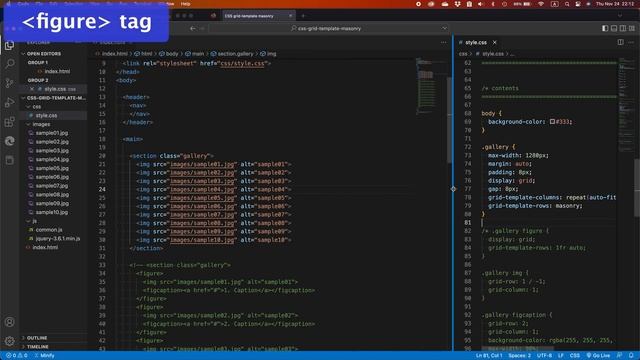Change the UTF-8 encoding in status bar
This screenshot has width=640, height=360.
544,356
